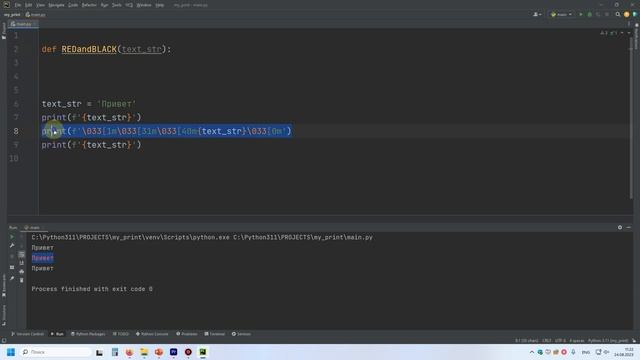Open Services tool tab

tap(241, 334)
